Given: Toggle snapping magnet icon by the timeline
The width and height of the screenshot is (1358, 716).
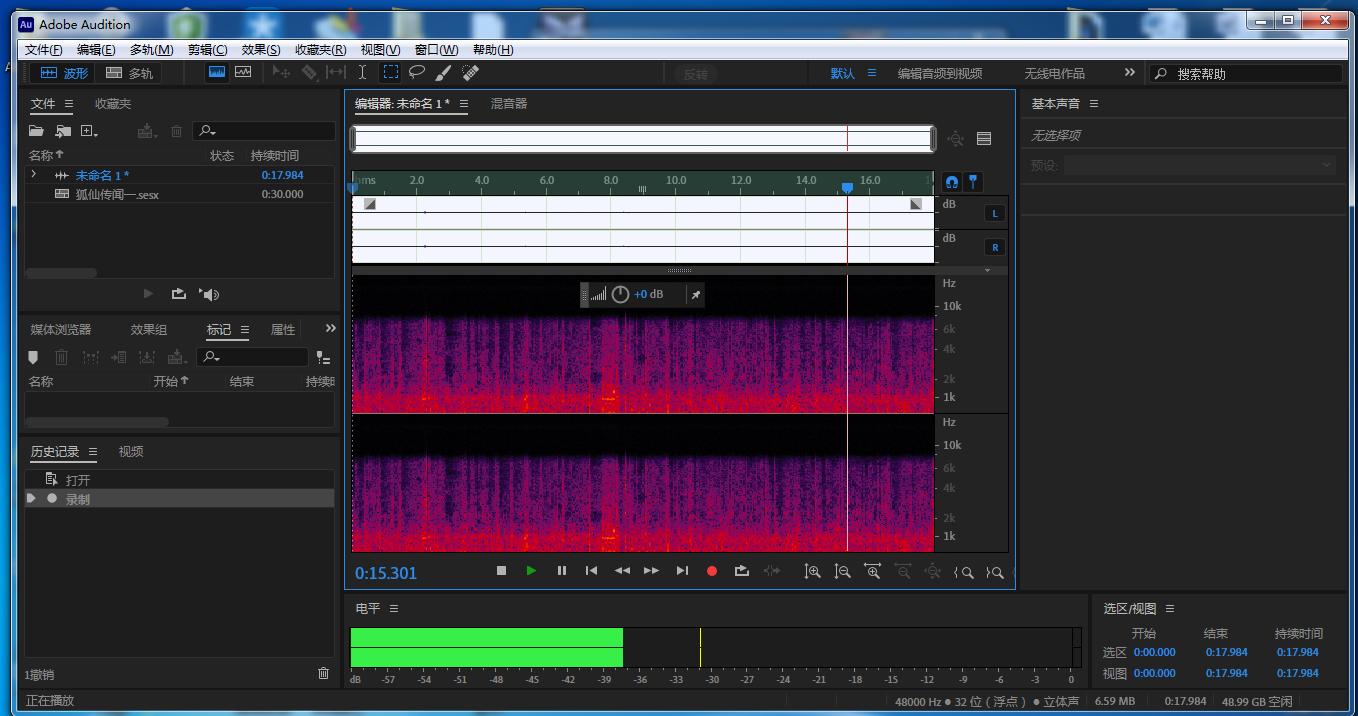Looking at the screenshot, I should [951, 182].
